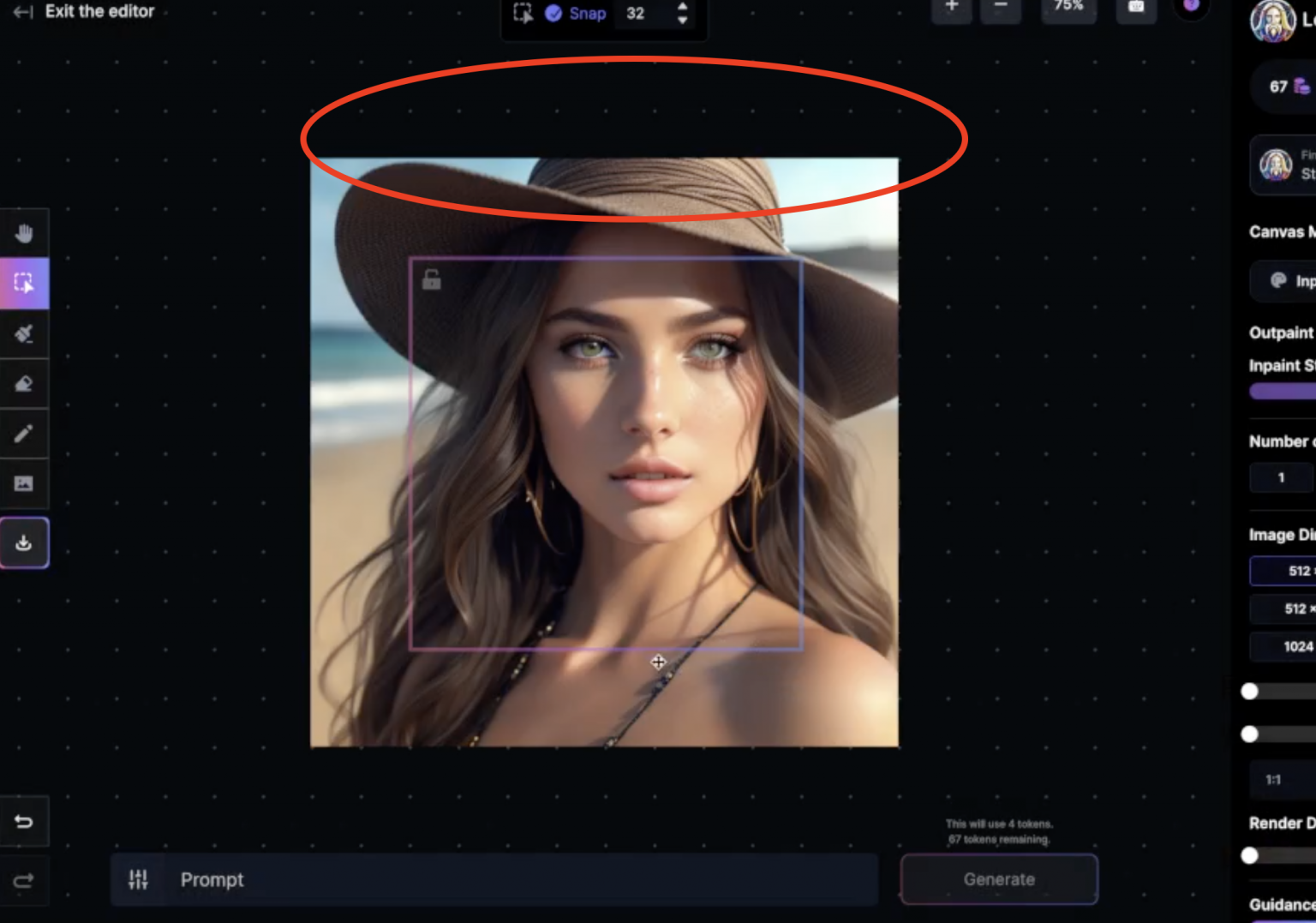
Task: Choose the Draw Mask brush tool
Action: click(x=24, y=333)
